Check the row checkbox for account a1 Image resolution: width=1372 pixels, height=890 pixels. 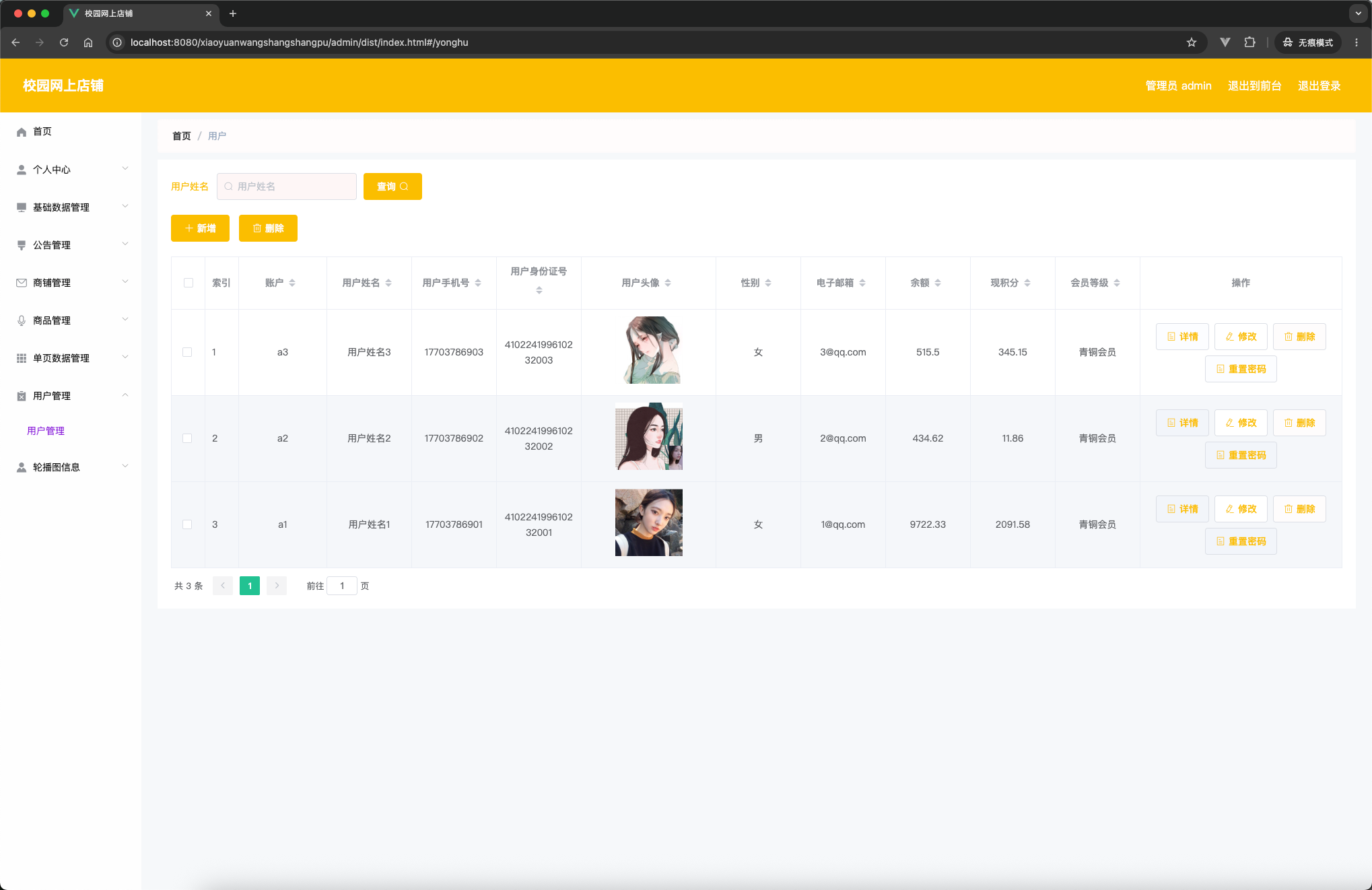point(187,524)
